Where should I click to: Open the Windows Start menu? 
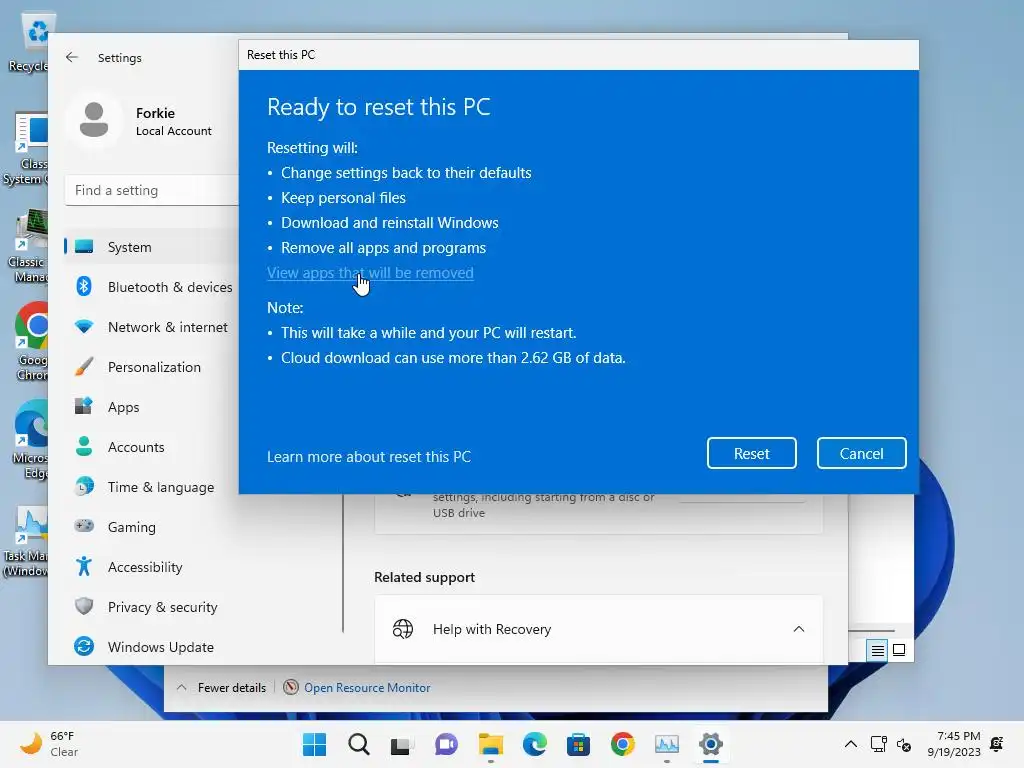click(x=314, y=744)
